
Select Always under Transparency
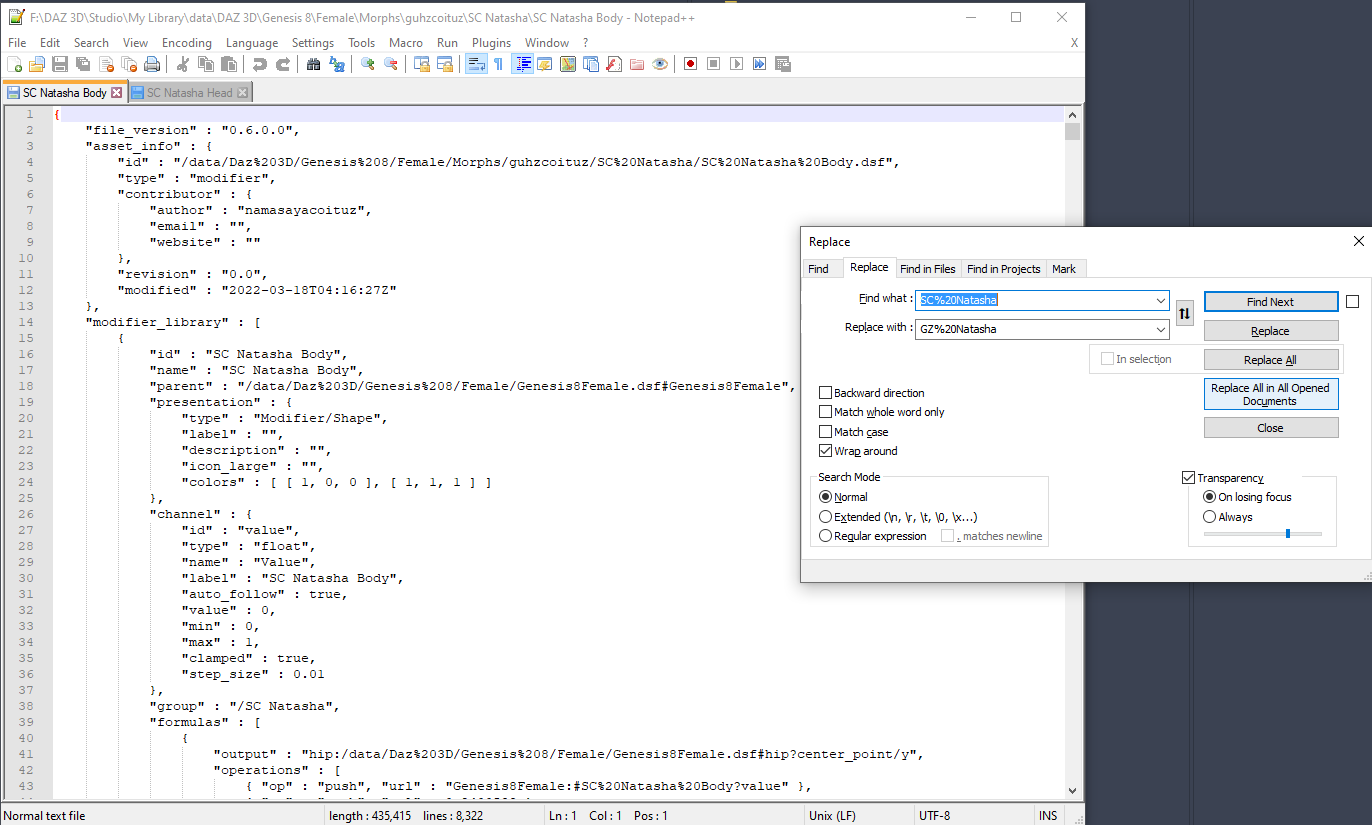coord(1210,517)
